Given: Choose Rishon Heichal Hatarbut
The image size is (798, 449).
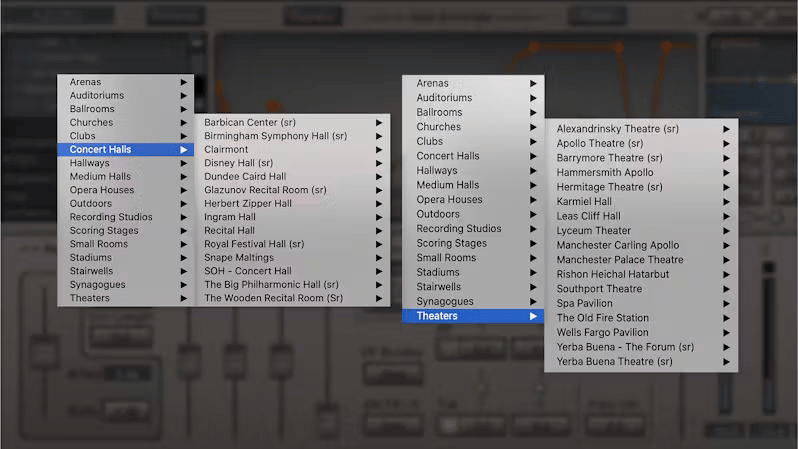Looking at the screenshot, I should pos(641,274).
